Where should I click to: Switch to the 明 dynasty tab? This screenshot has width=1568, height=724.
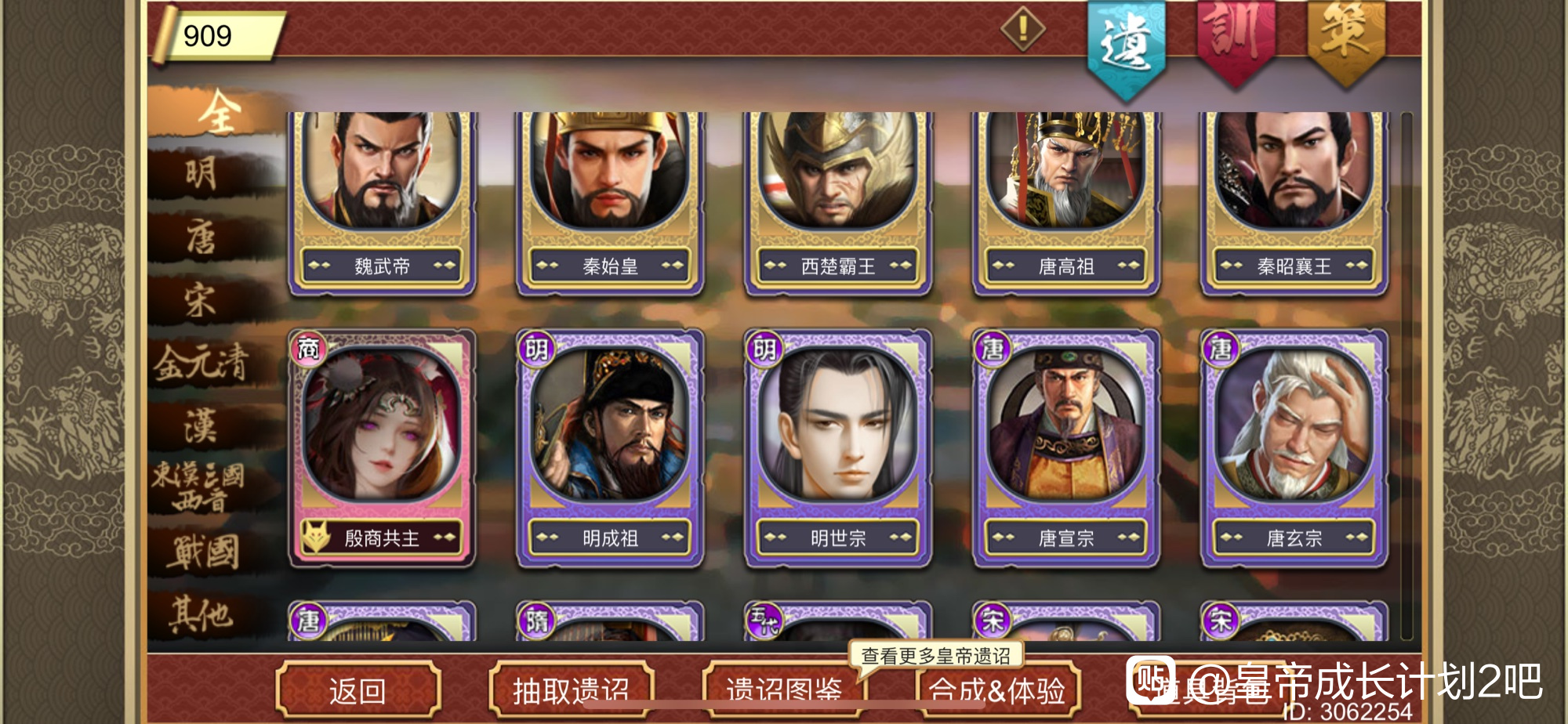(201, 174)
